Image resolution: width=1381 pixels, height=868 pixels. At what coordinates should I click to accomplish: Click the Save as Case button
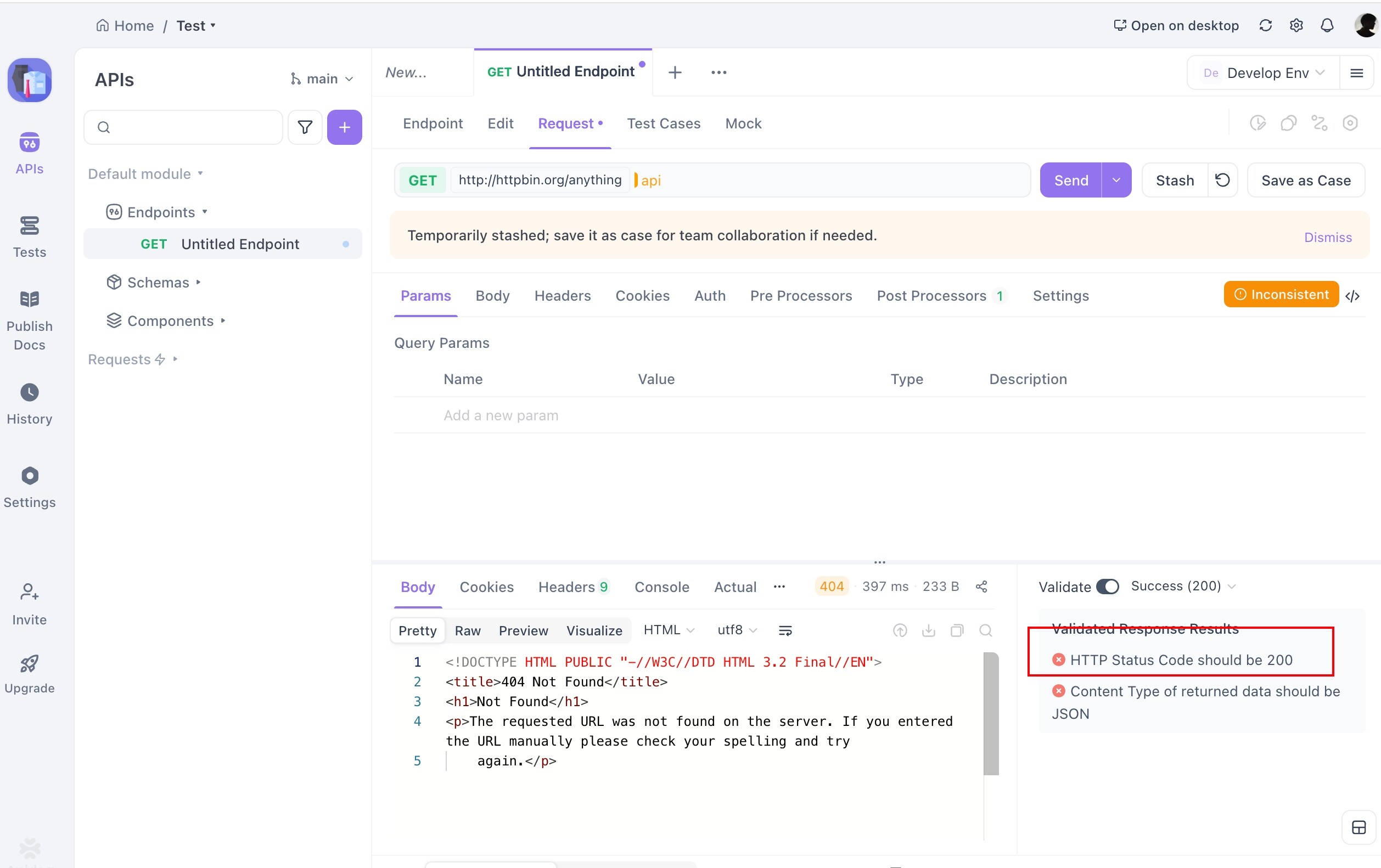[1305, 180]
